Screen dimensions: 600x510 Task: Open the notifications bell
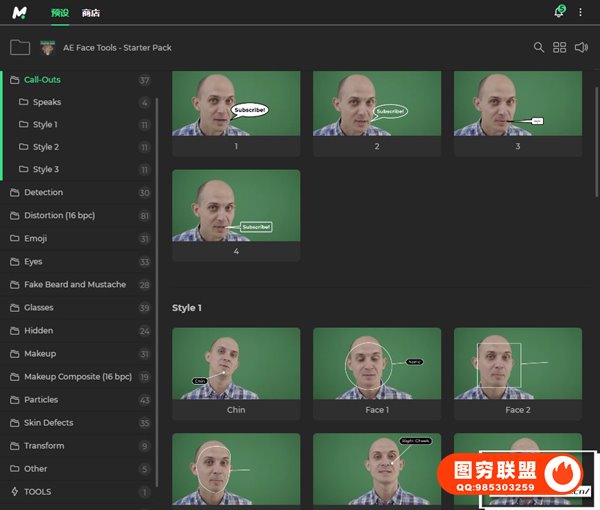(x=558, y=13)
